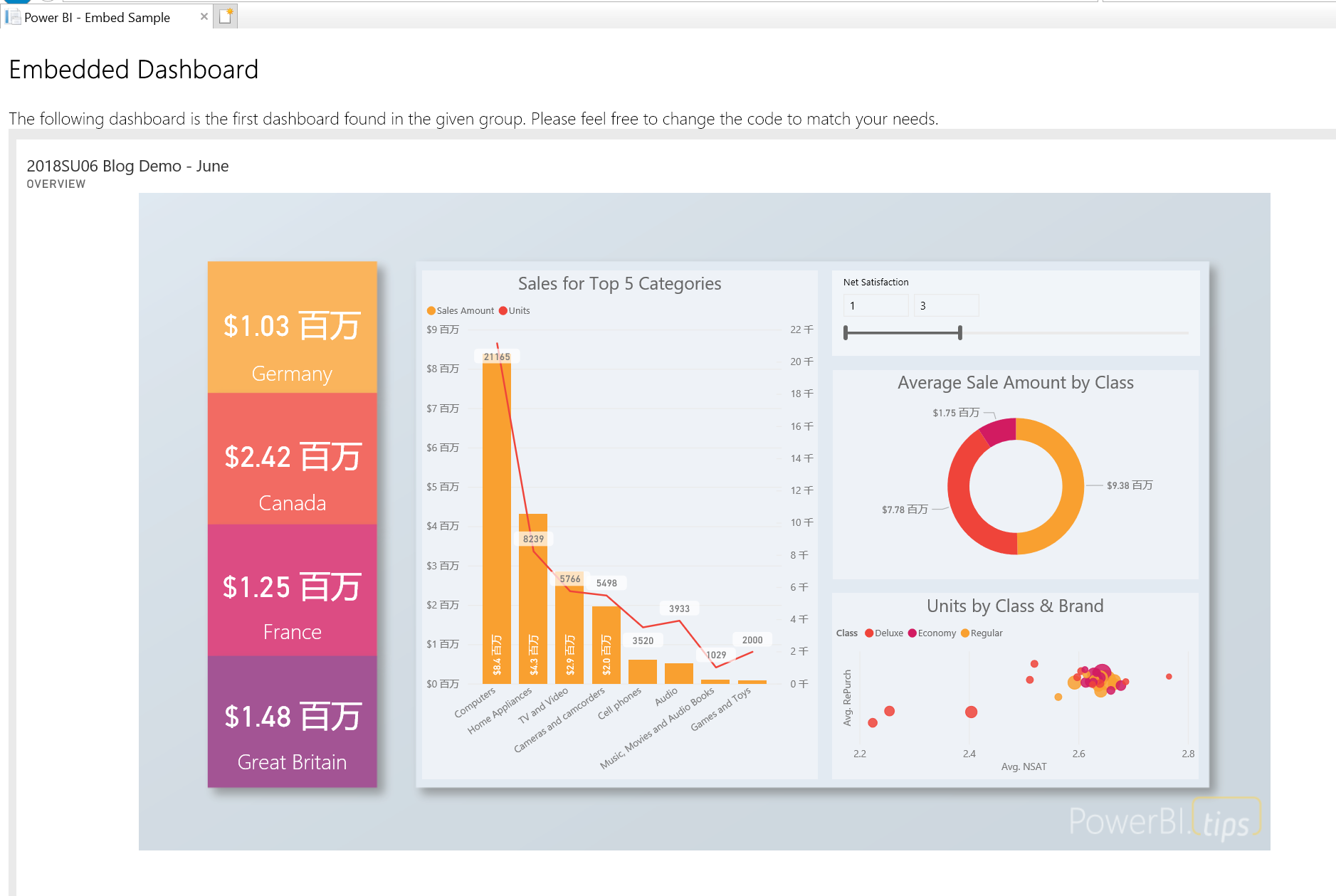Click the Home Appliances bar in chart
The width and height of the screenshot is (1336, 896).
pos(533,605)
